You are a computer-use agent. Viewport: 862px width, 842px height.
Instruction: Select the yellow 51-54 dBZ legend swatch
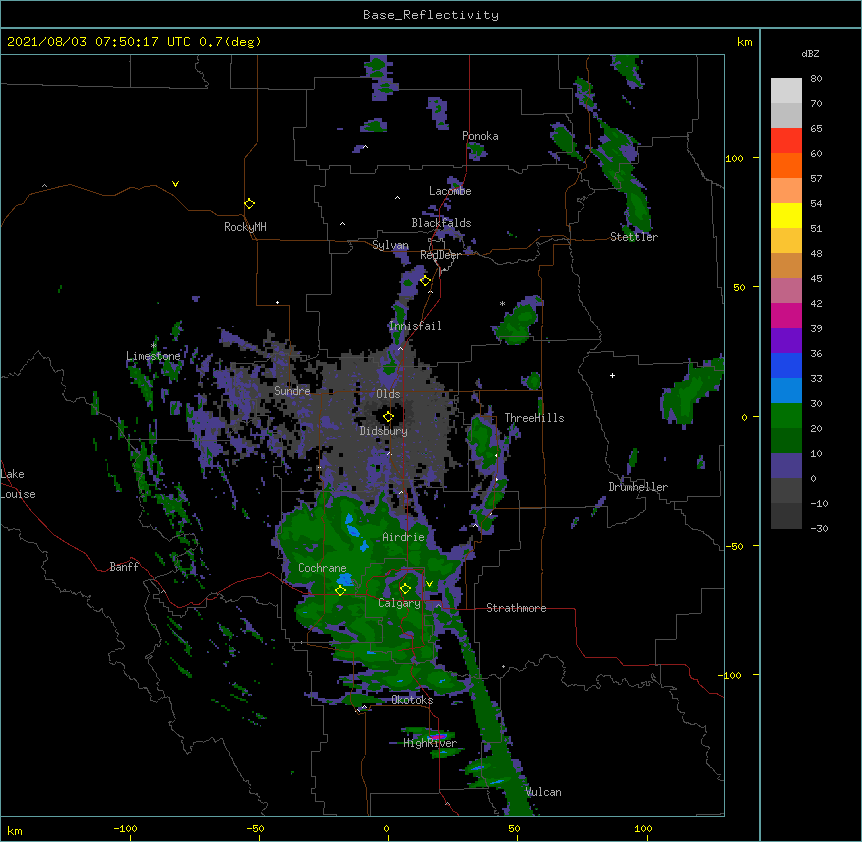click(x=786, y=215)
